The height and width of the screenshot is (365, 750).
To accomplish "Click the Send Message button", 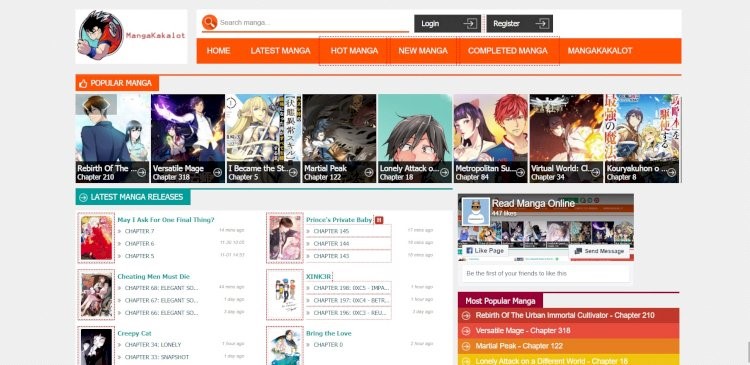I will coord(599,251).
